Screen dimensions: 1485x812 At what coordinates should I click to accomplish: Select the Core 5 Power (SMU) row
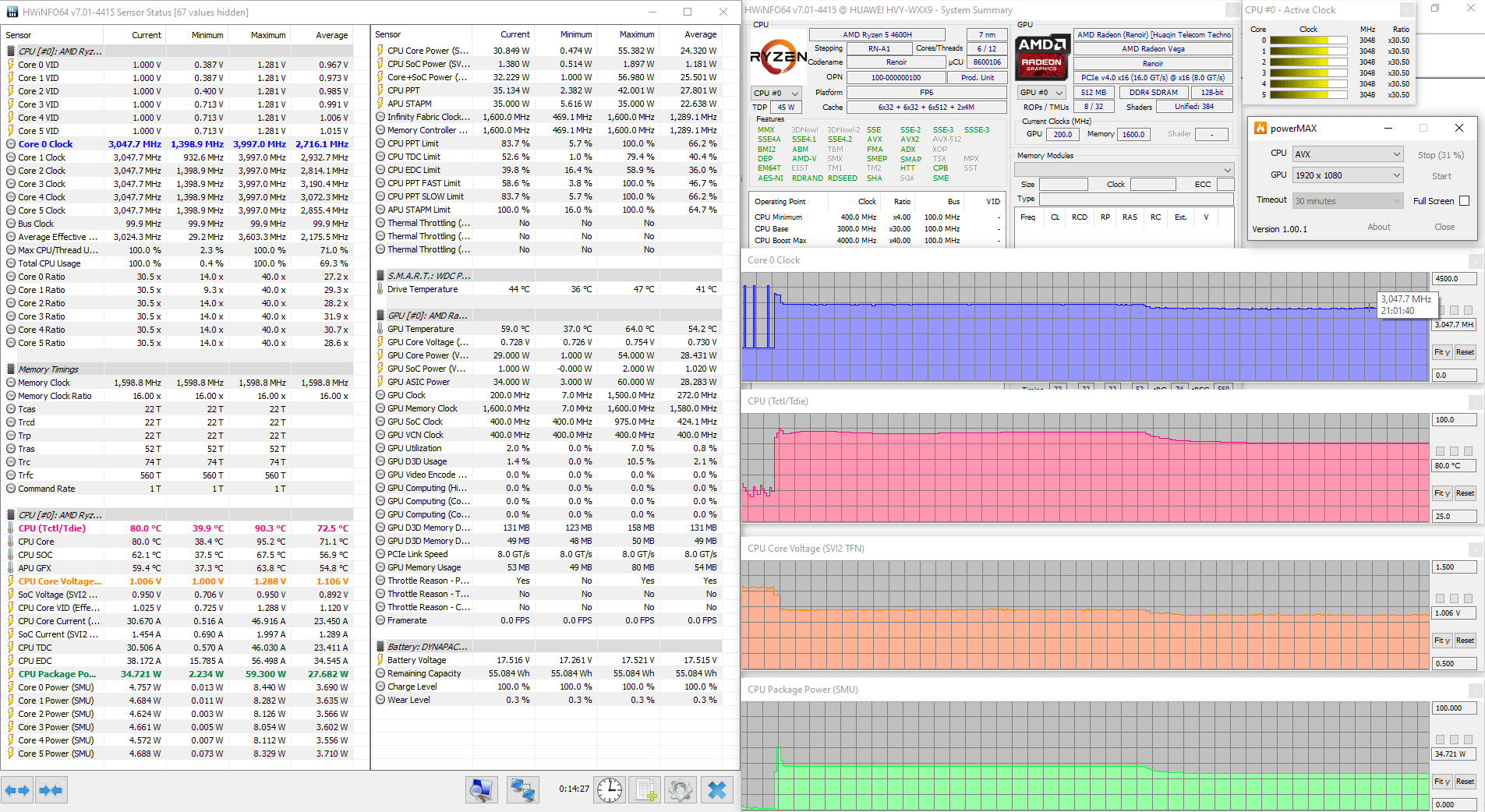[x=178, y=754]
